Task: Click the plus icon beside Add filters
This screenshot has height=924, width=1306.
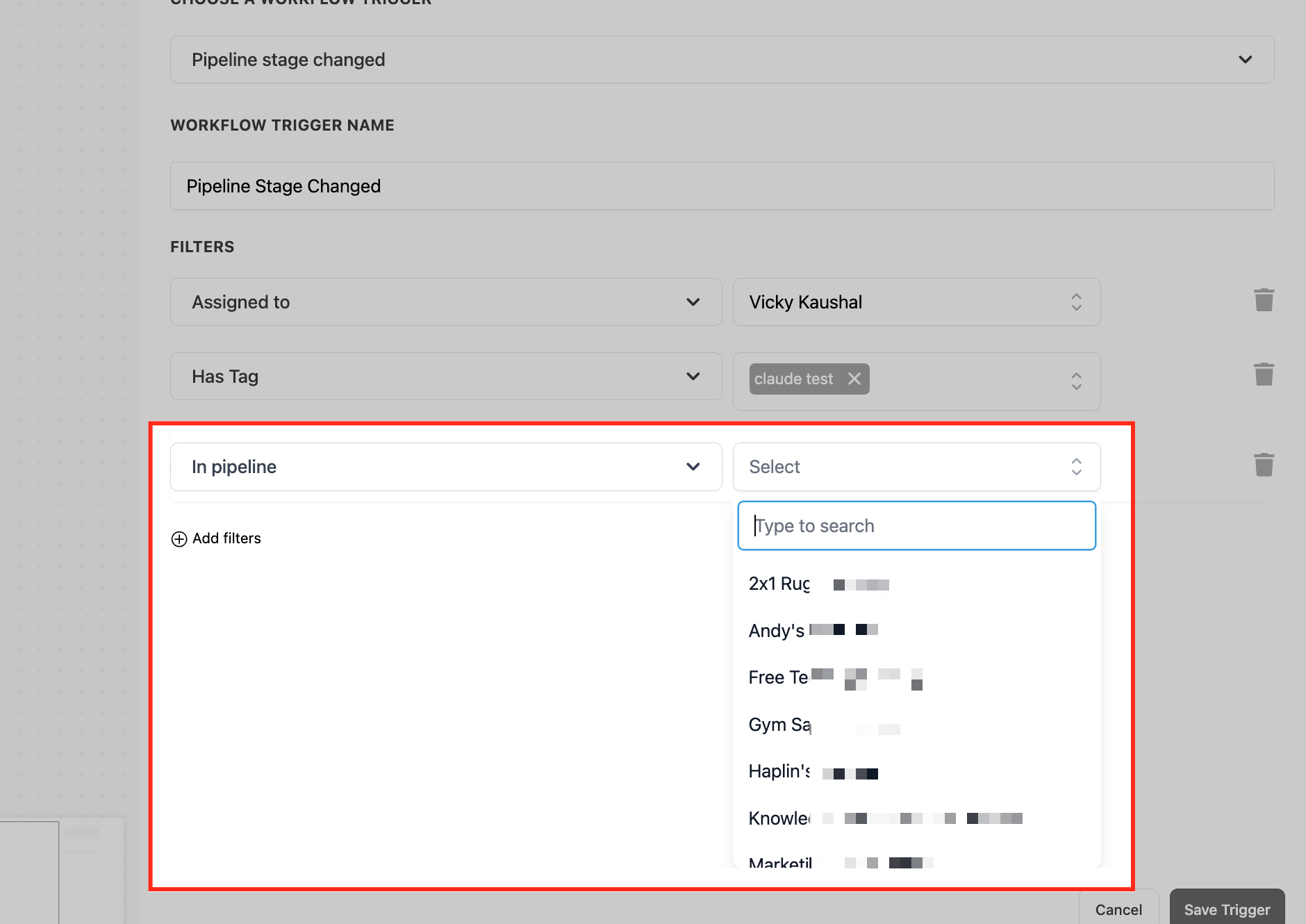Action: (179, 539)
